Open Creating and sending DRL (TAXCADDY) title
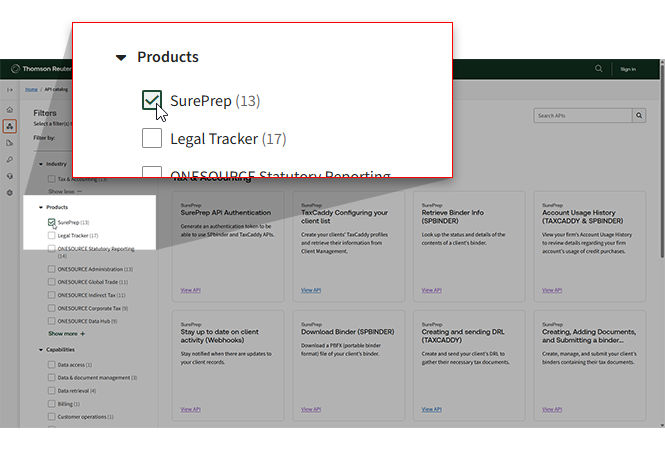Screen dimensions: 665x461 463,336
